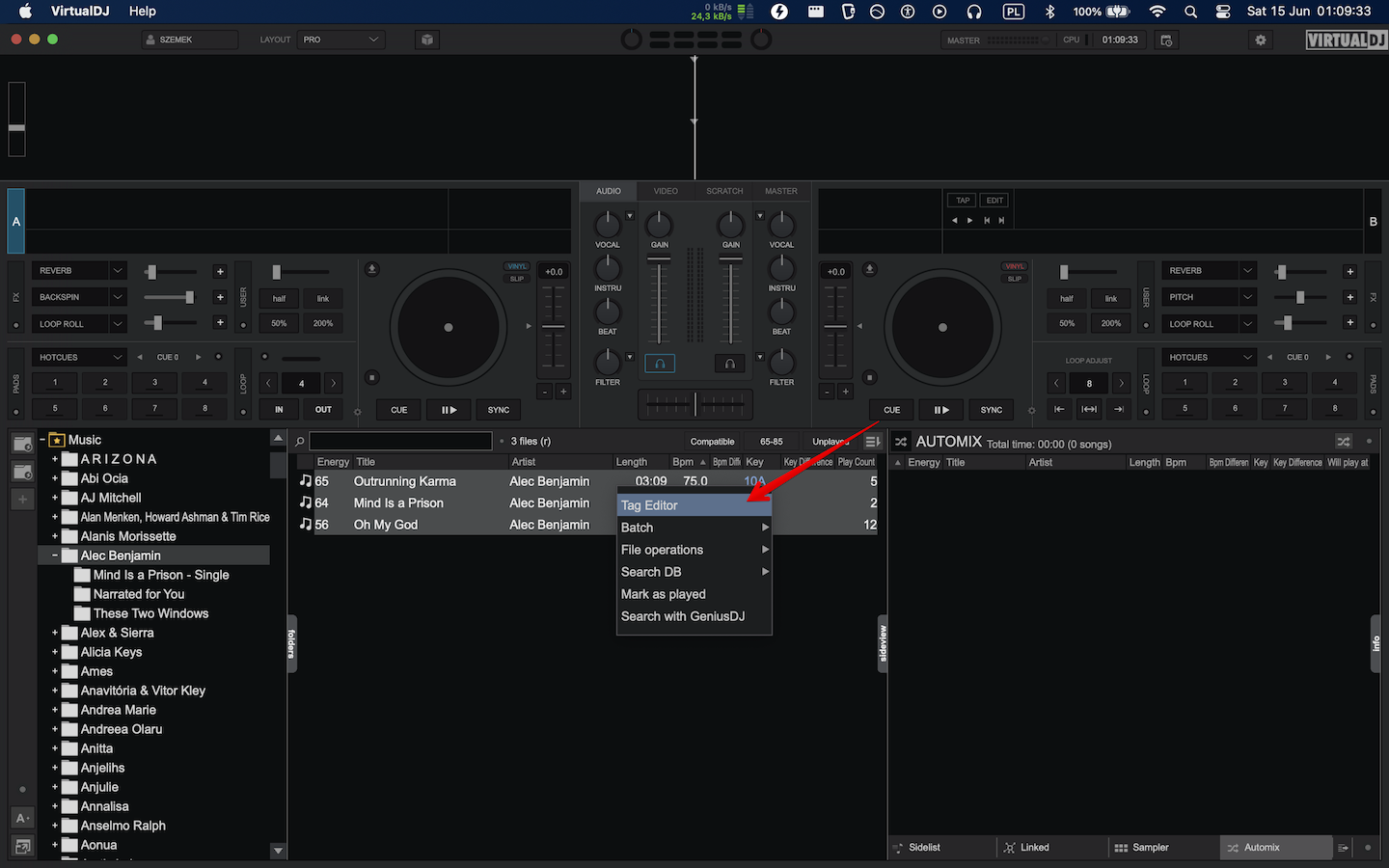
Task: Click the loop-out adjust icon on deck B
Action: 1119,409
